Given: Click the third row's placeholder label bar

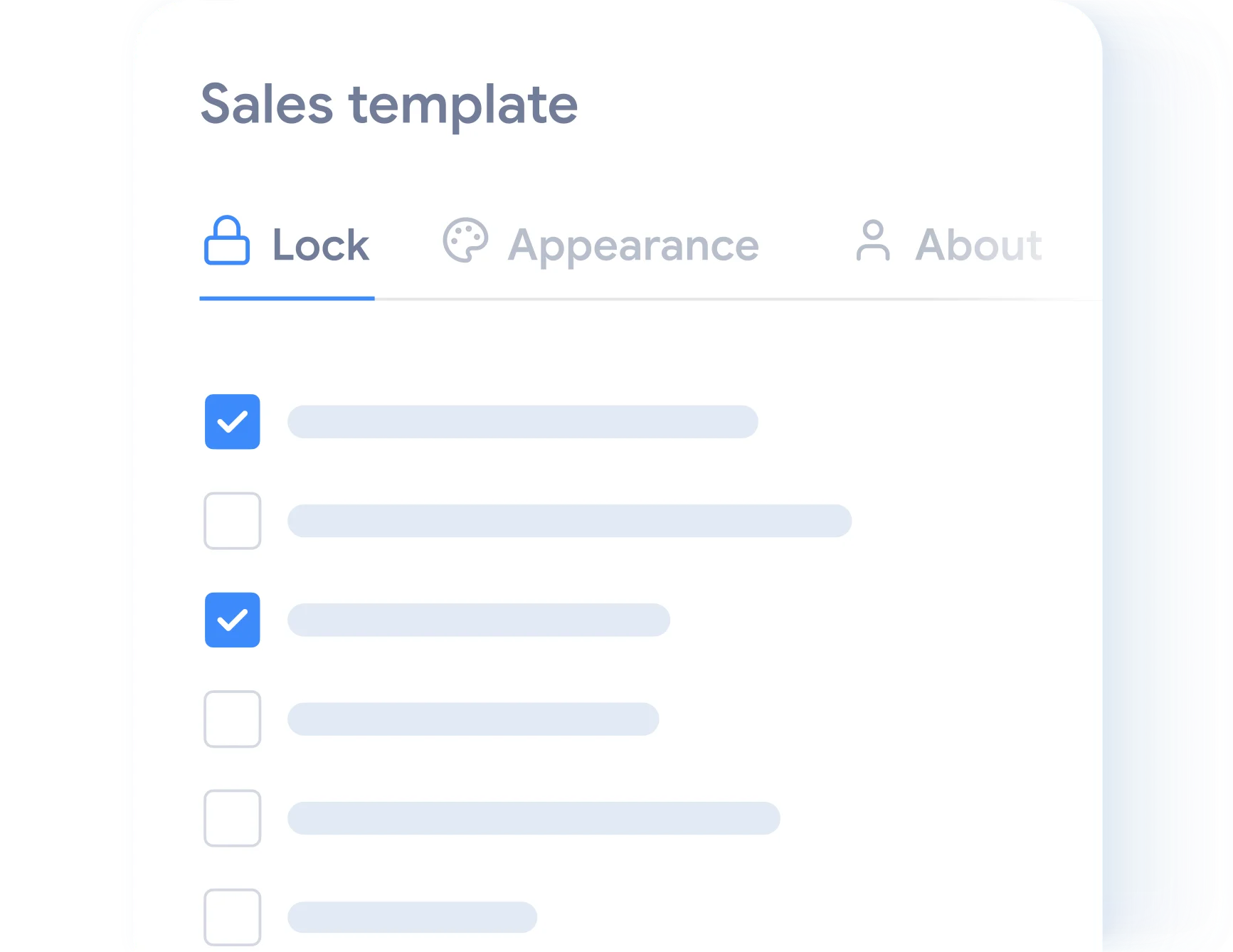Looking at the screenshot, I should click(479, 620).
